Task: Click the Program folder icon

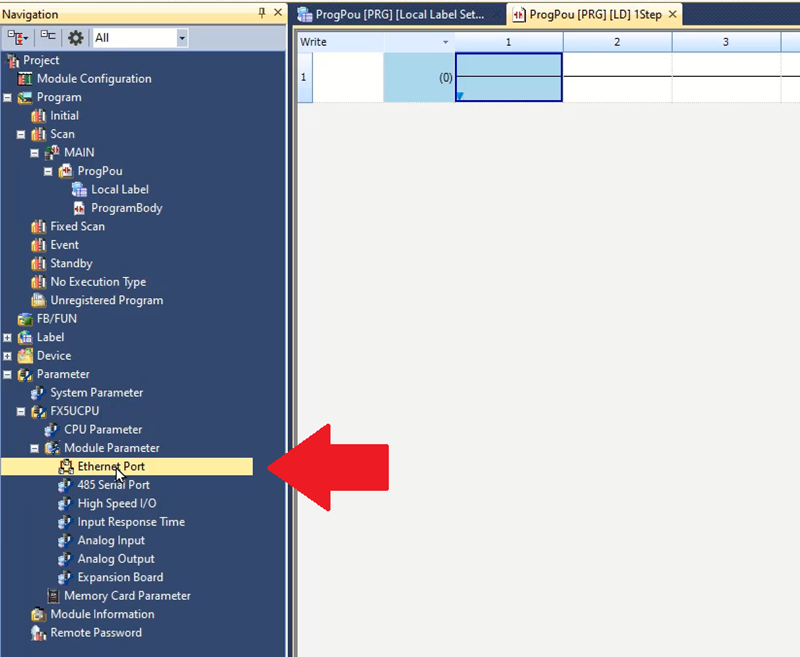Action: pyautogui.click(x=24, y=97)
